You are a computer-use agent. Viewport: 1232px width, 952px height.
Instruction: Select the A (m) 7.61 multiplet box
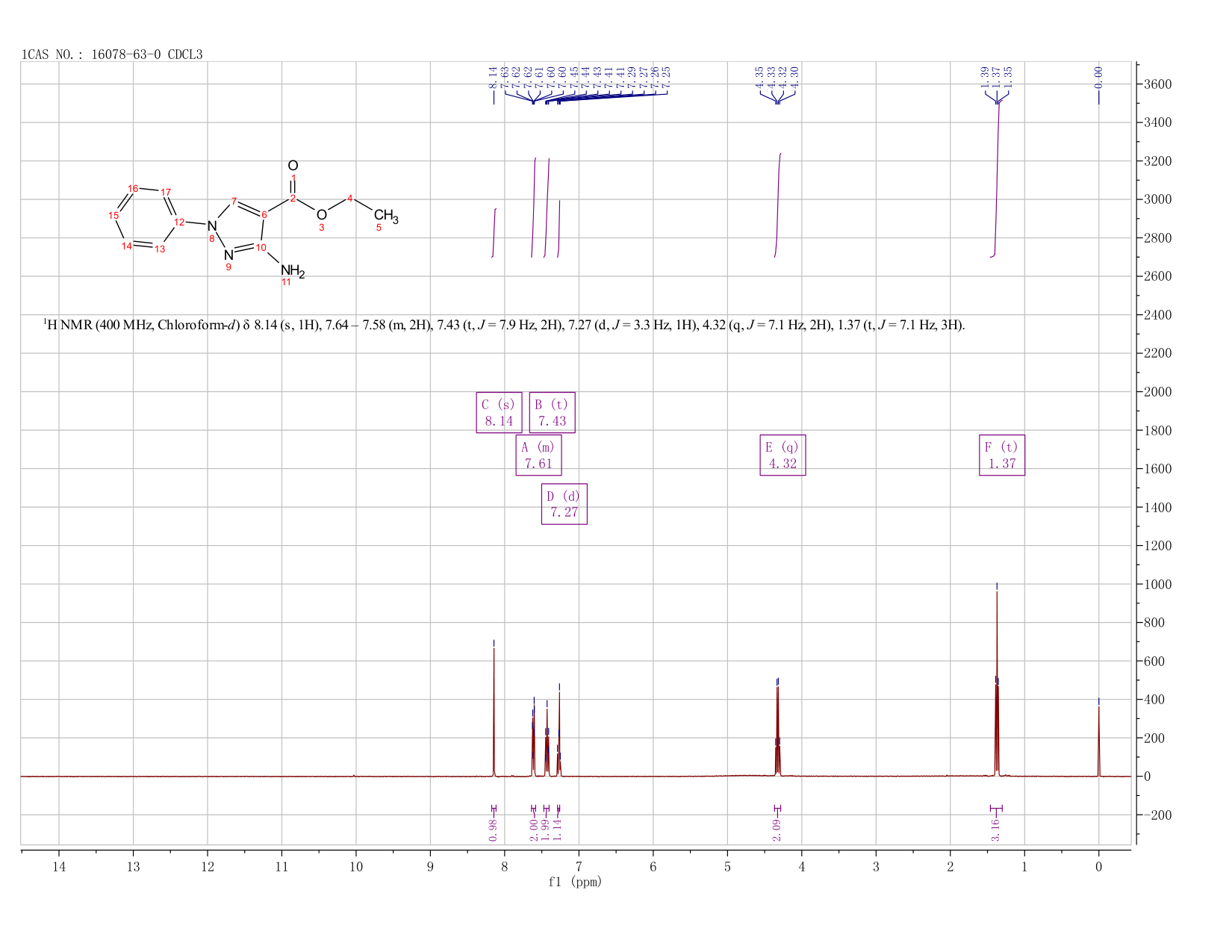tap(538, 455)
